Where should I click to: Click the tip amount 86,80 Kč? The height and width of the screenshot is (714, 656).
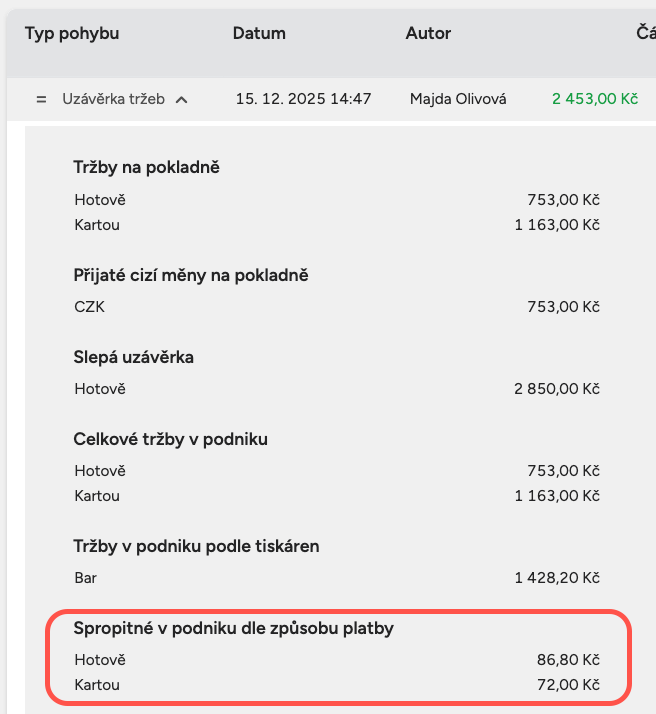[x=568, y=660]
